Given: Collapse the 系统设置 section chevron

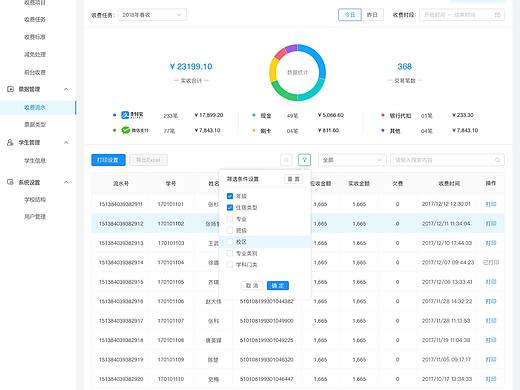Looking at the screenshot, I should pos(66,182).
